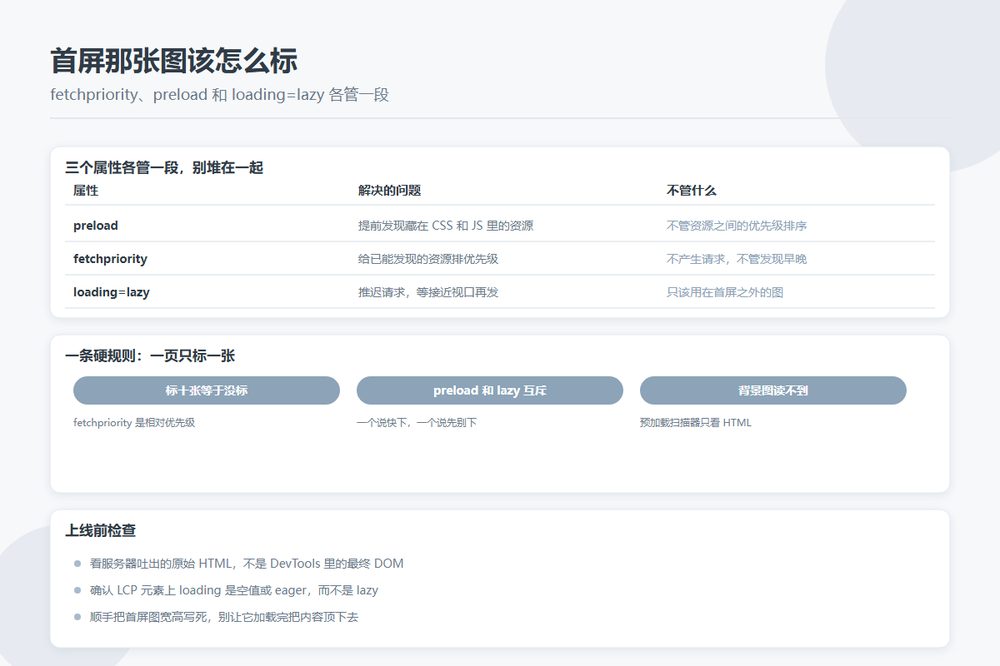Select the fetchpriority row label
Viewport: 1000px width, 666px height.
point(110,258)
